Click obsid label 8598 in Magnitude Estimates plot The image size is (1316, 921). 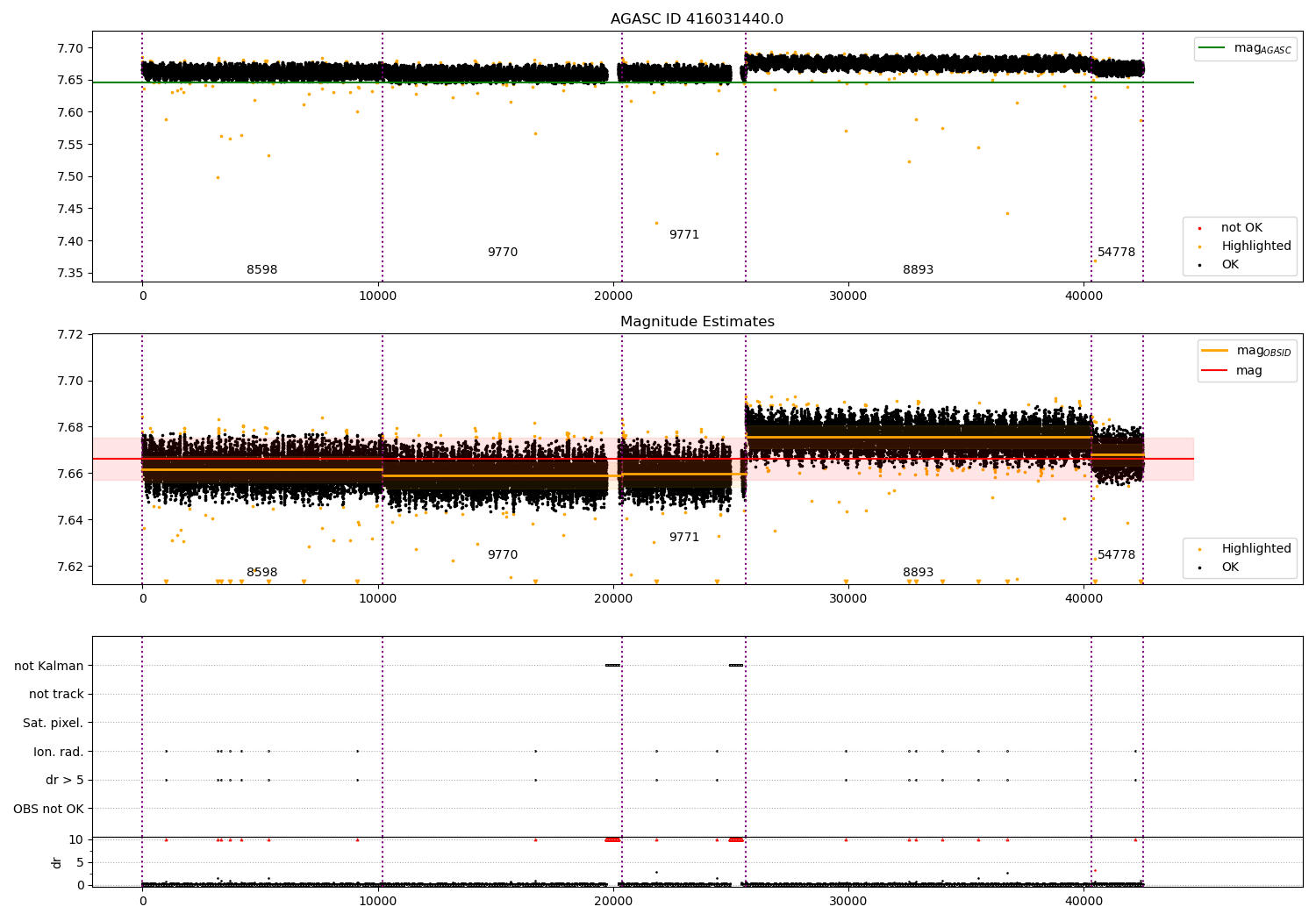point(261,573)
